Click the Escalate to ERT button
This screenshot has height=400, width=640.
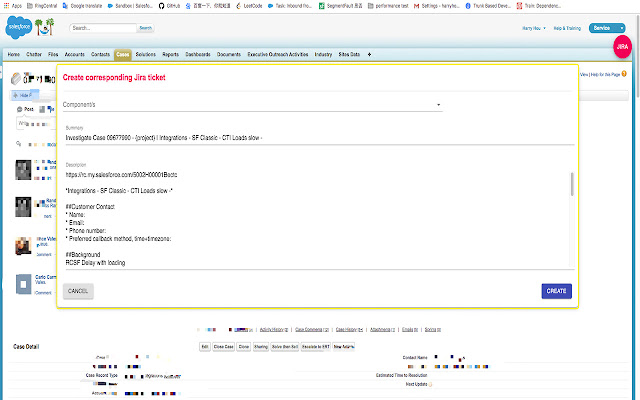click(316, 347)
